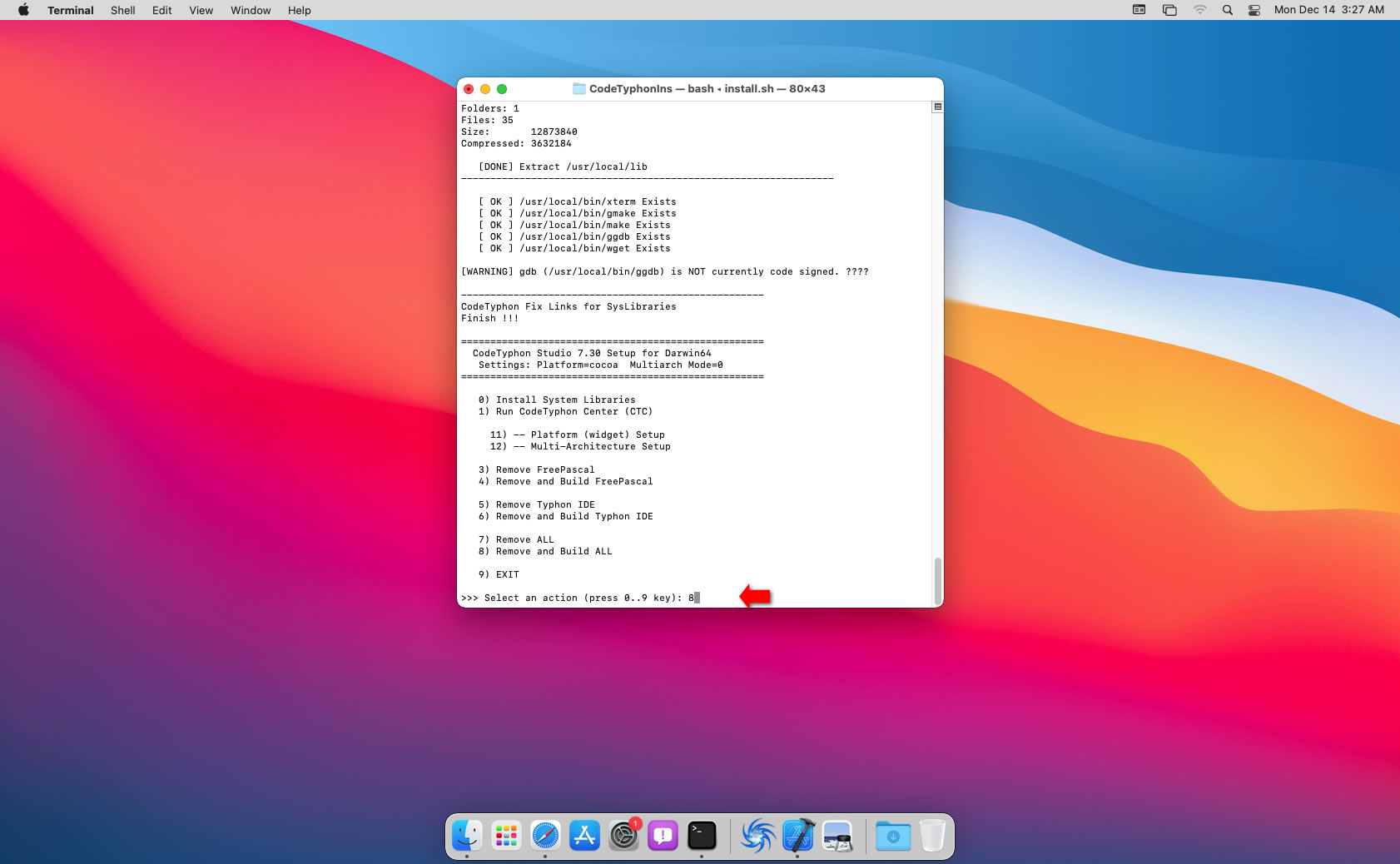The image size is (1400, 864).
Task: Click '/usr/local/bin/xterm Exists' line
Action: click(x=578, y=201)
